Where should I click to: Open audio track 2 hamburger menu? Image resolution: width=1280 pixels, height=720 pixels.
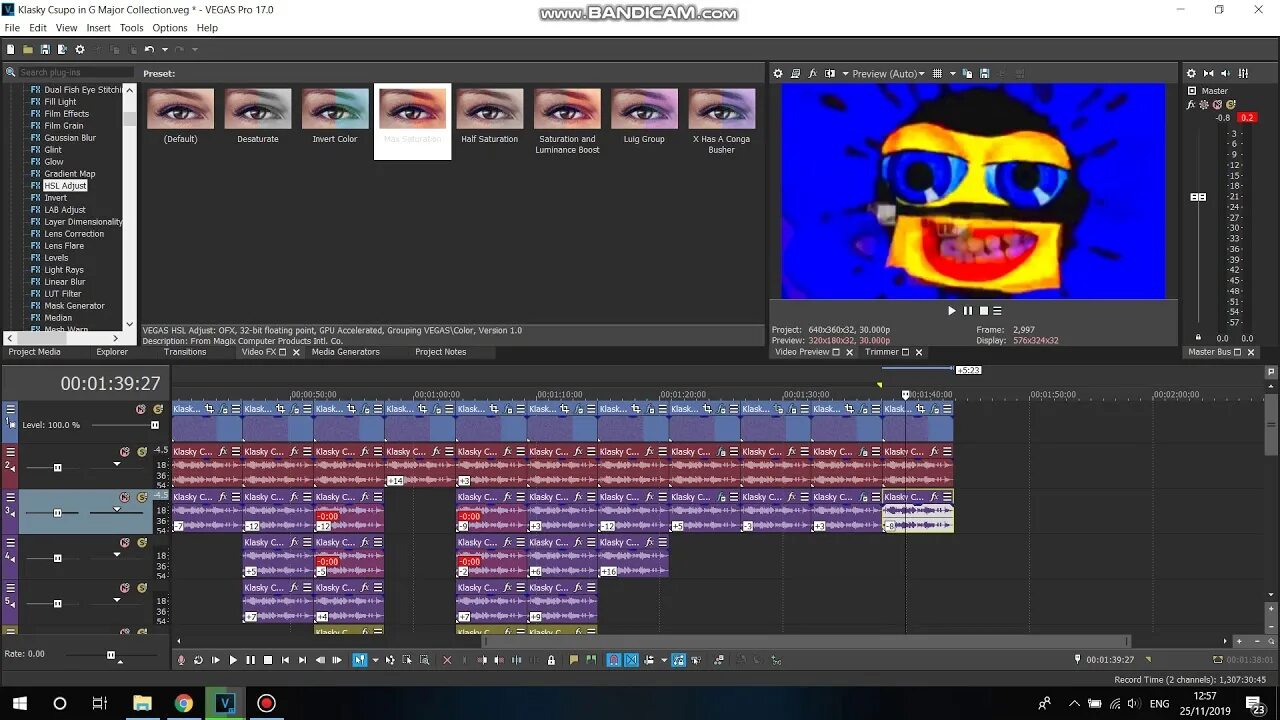[10, 452]
